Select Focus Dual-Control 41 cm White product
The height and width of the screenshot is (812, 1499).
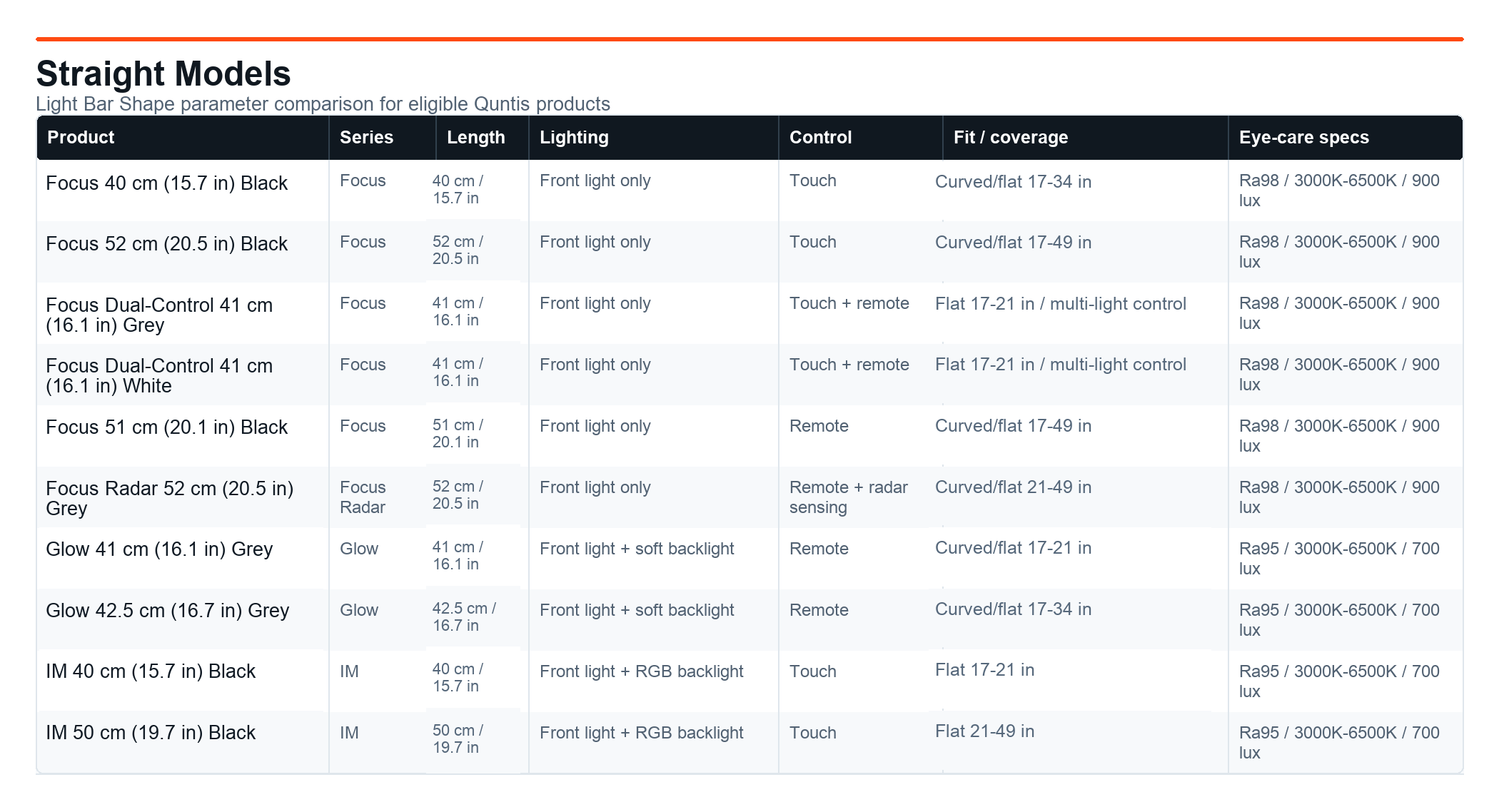(x=159, y=376)
